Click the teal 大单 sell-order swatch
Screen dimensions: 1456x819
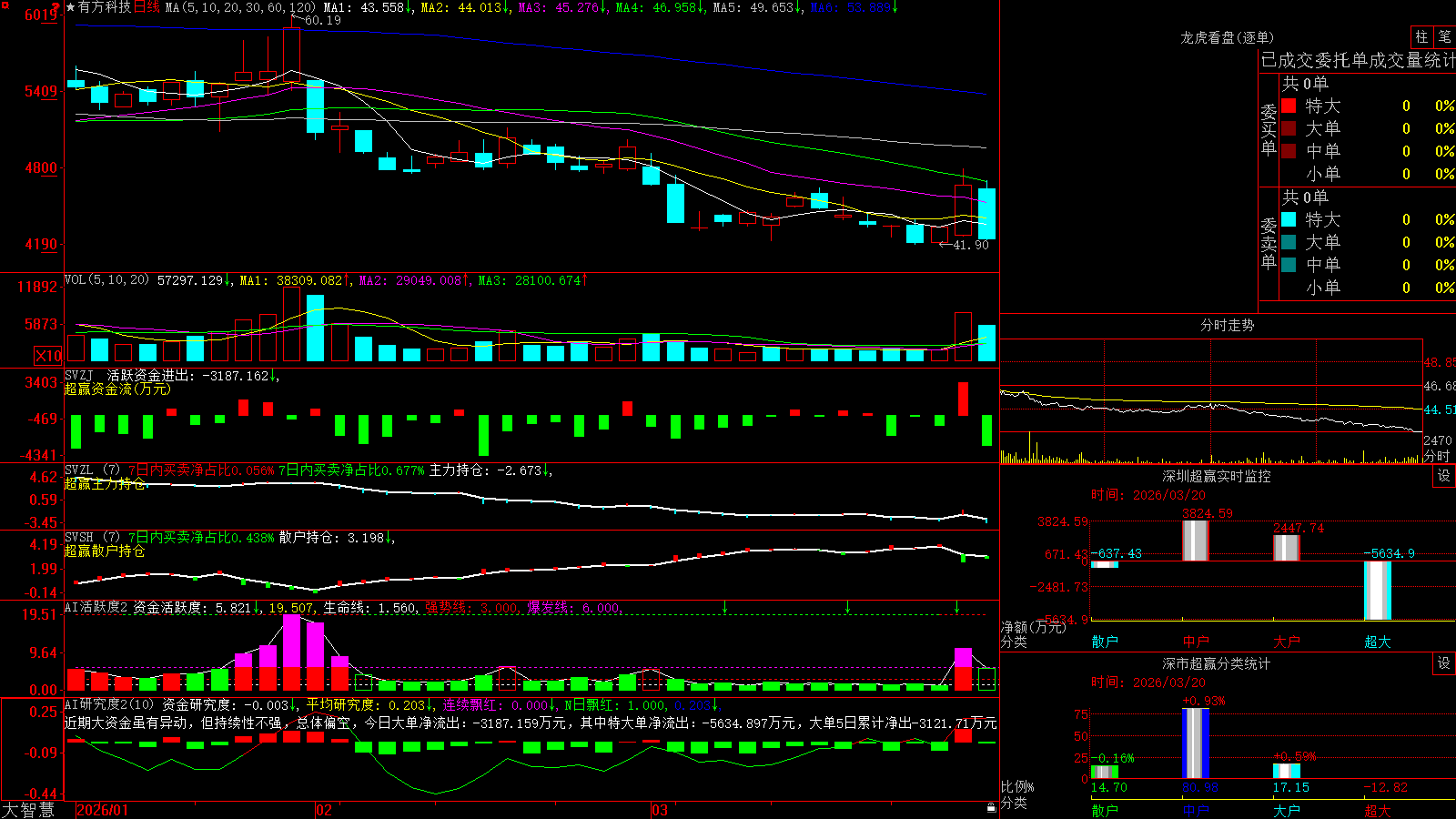[1289, 242]
